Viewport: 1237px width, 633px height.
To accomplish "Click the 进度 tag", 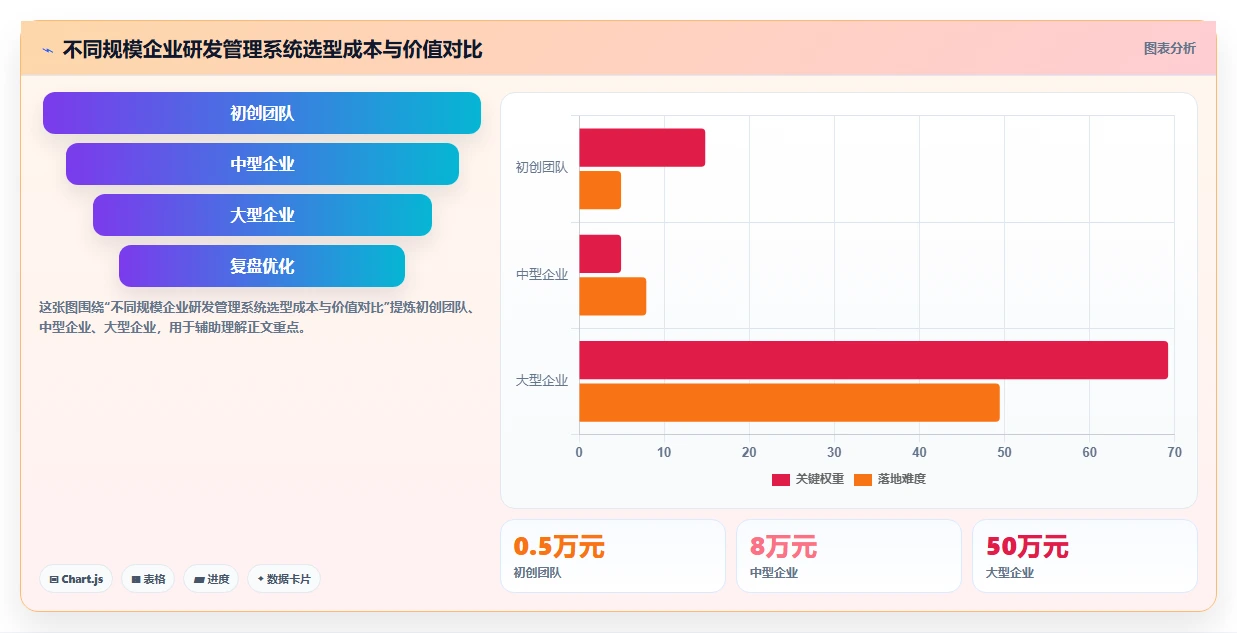I will click(211, 579).
